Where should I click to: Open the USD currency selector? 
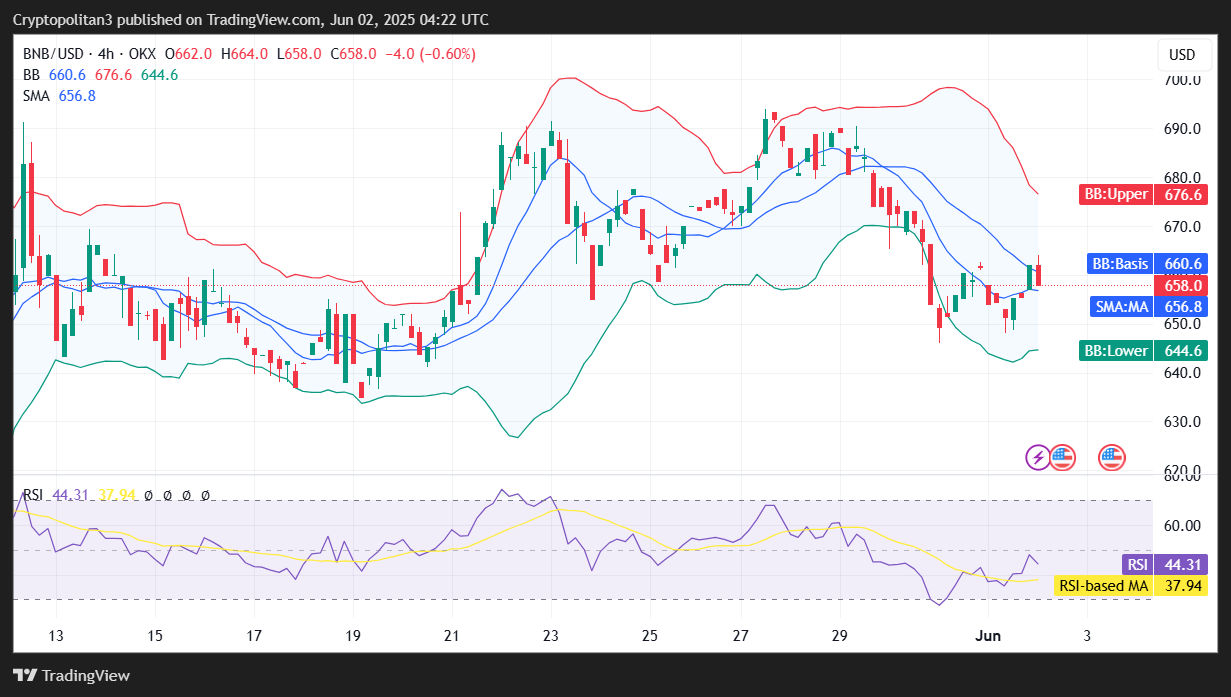tap(1182, 55)
